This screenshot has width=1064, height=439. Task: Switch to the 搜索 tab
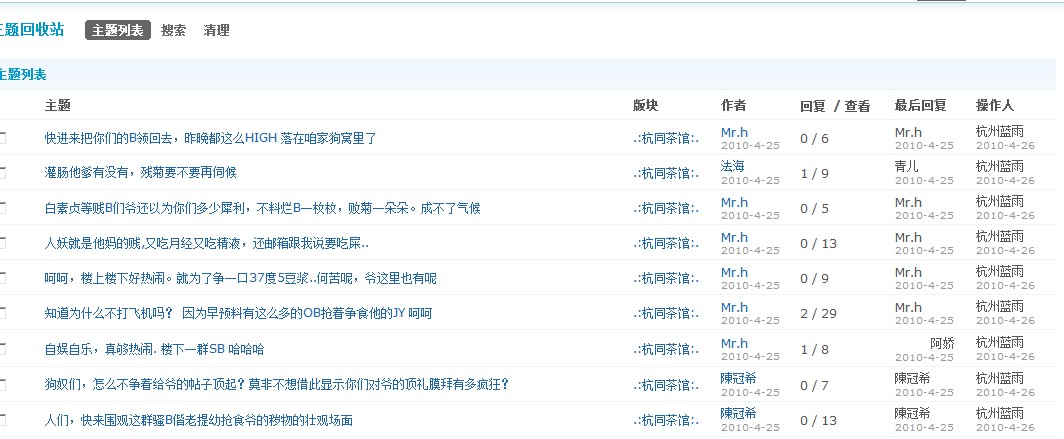tap(173, 31)
